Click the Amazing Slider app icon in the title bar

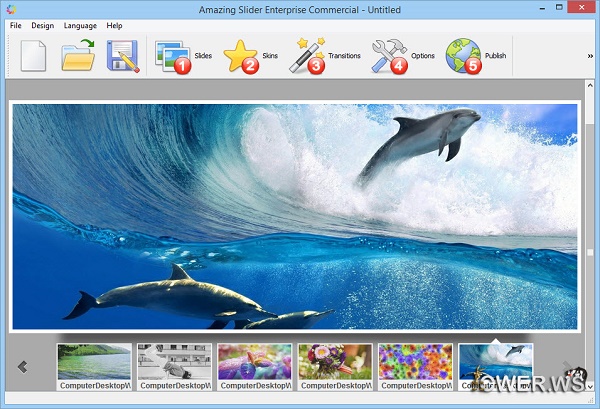pyautogui.click(x=11, y=9)
